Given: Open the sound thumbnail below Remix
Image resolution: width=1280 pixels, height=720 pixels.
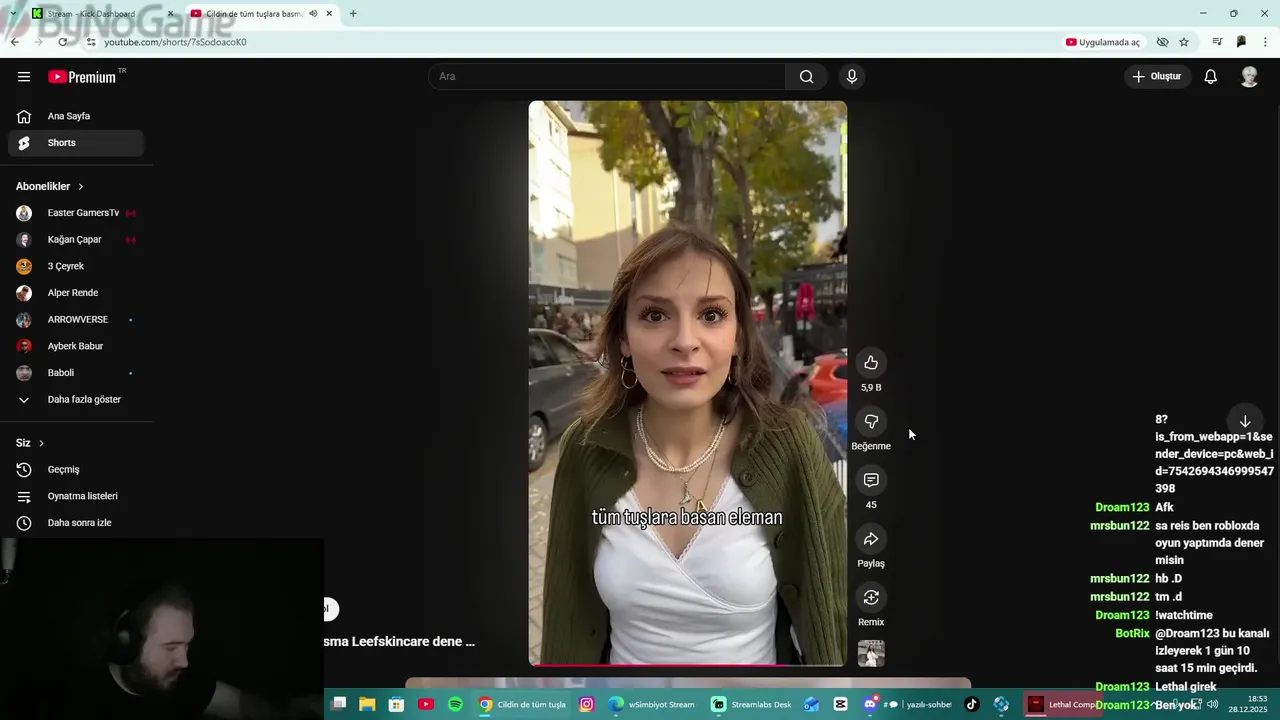Looking at the screenshot, I should point(871,653).
